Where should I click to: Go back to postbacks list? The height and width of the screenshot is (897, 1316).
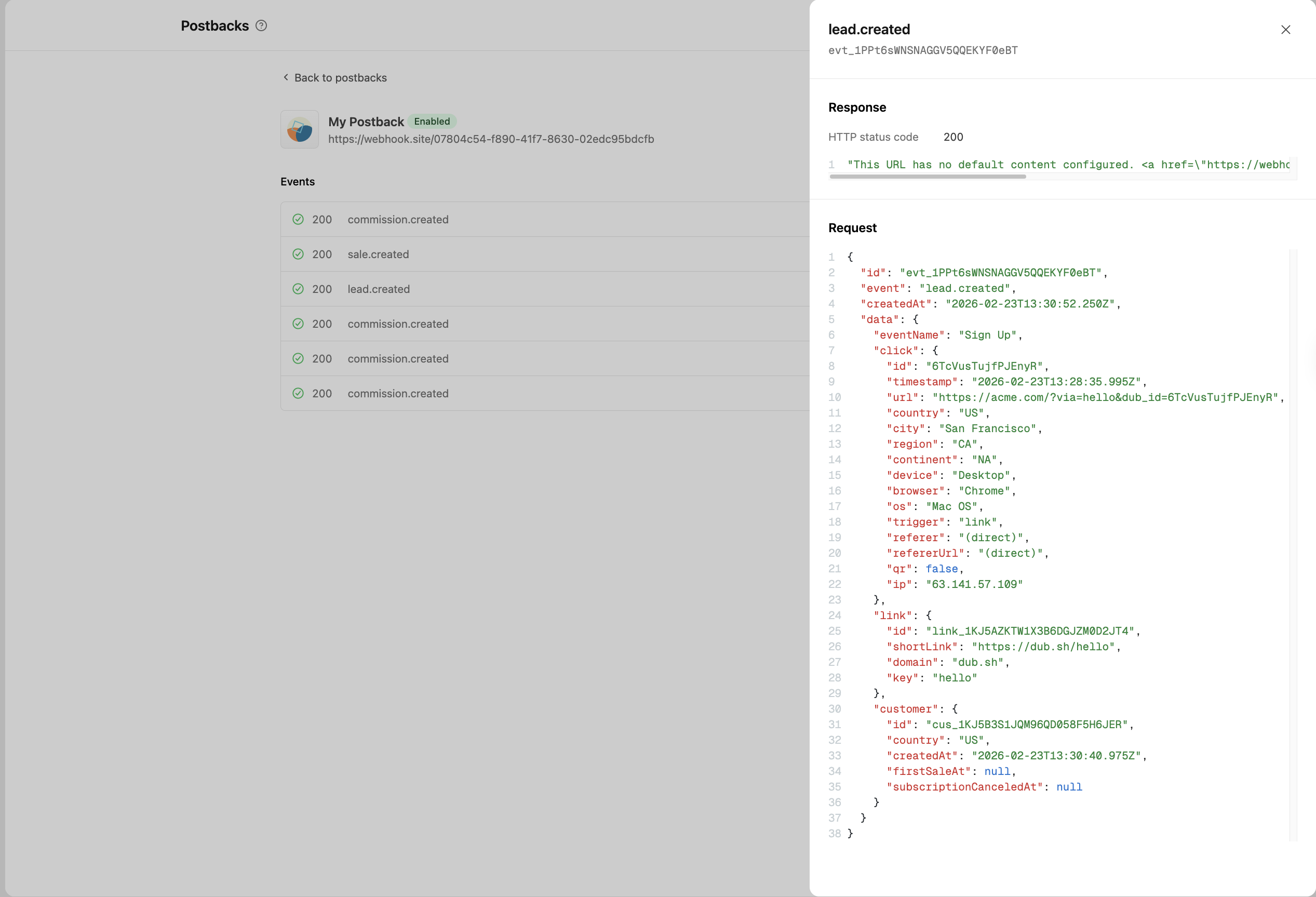tap(340, 77)
